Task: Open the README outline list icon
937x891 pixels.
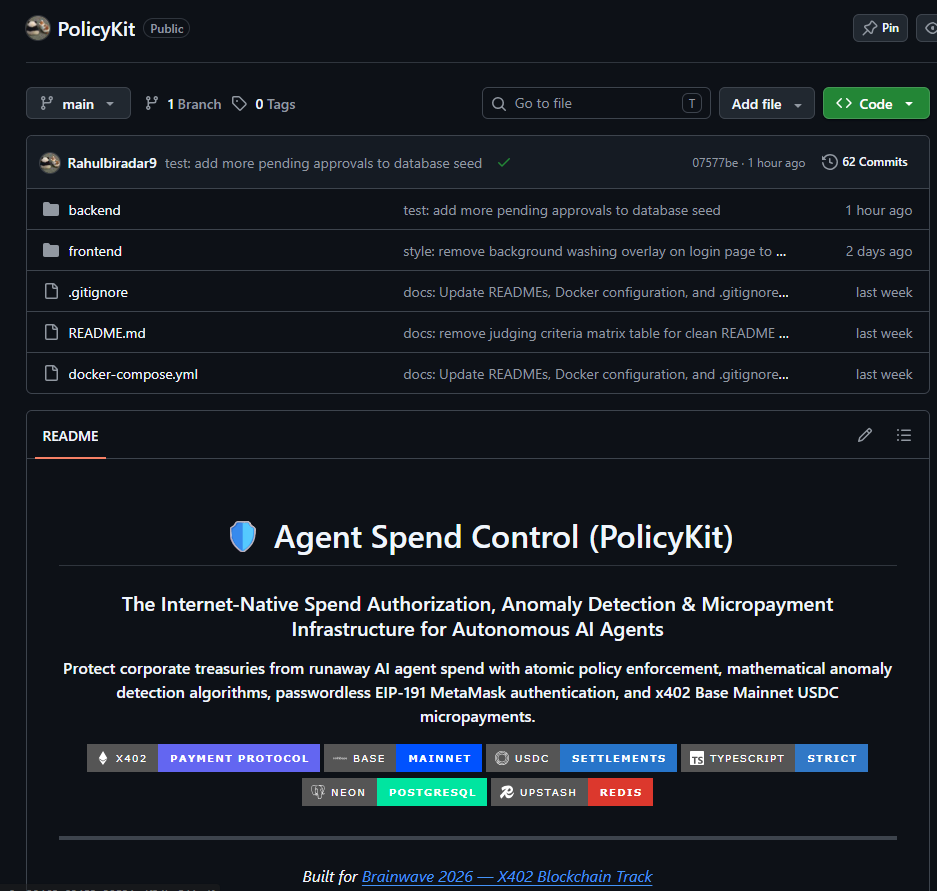Action: point(904,435)
